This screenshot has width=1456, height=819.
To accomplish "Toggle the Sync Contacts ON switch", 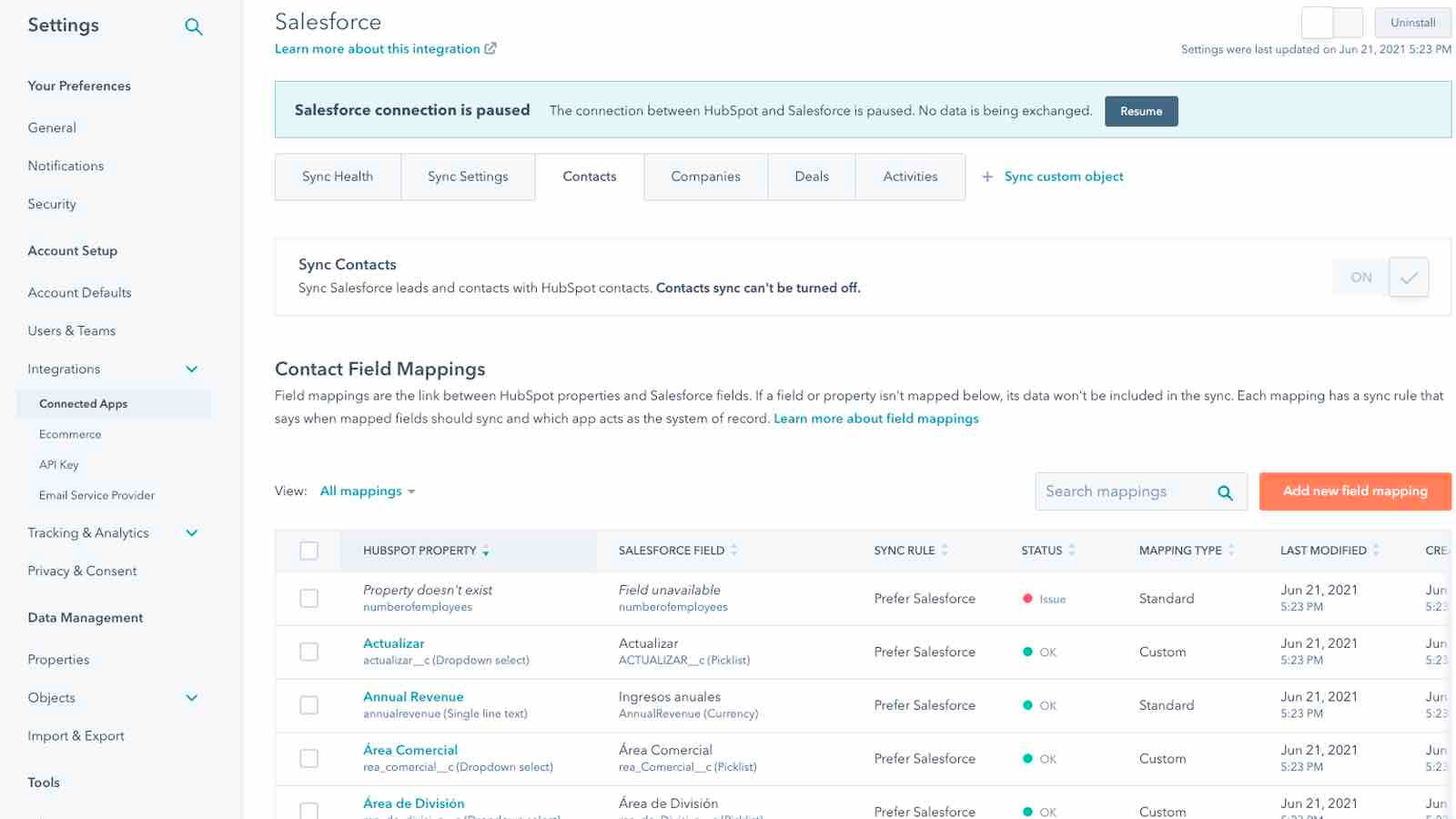I will coord(1380,278).
